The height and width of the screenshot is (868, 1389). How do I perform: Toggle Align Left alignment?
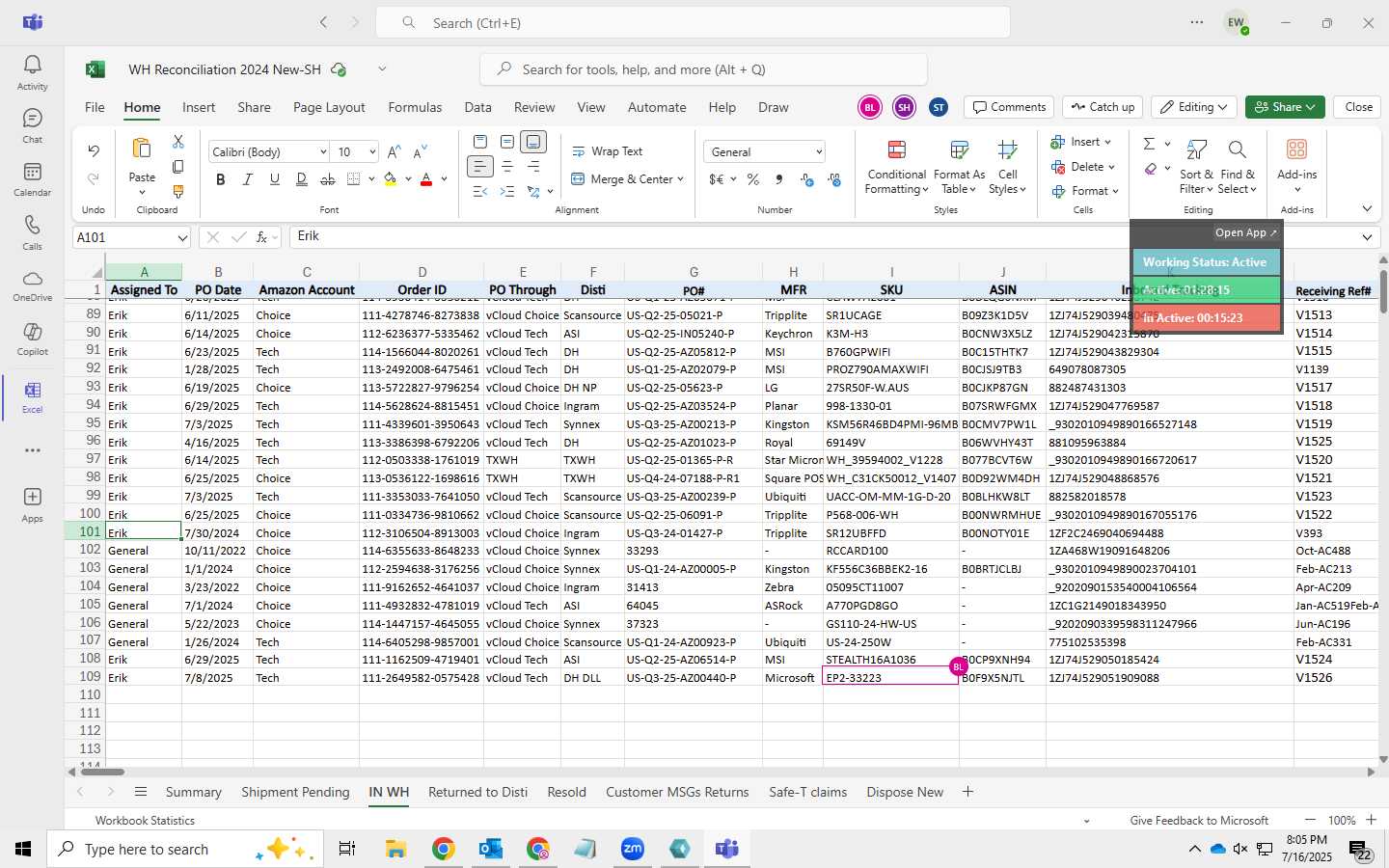pos(480,167)
